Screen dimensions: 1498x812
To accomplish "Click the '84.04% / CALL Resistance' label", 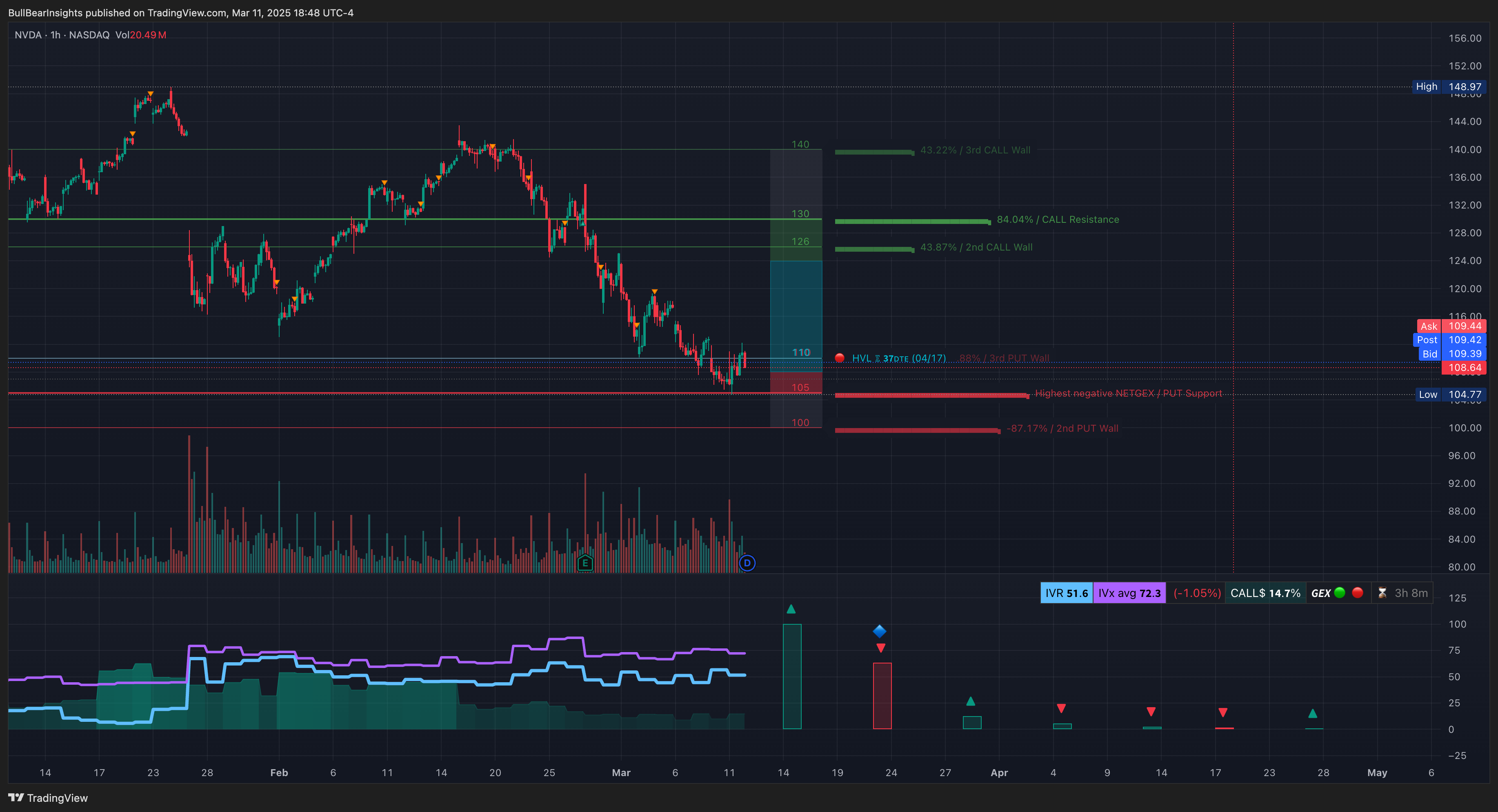I will coord(1058,219).
